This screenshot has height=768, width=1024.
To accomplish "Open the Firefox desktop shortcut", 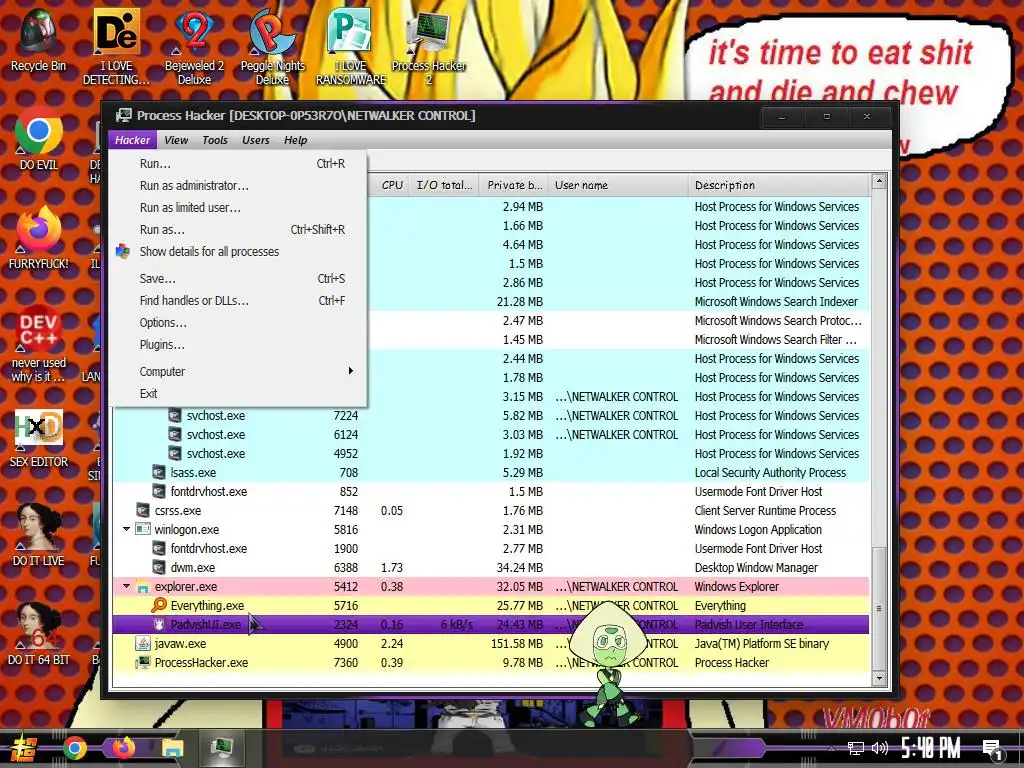I will coord(39,238).
